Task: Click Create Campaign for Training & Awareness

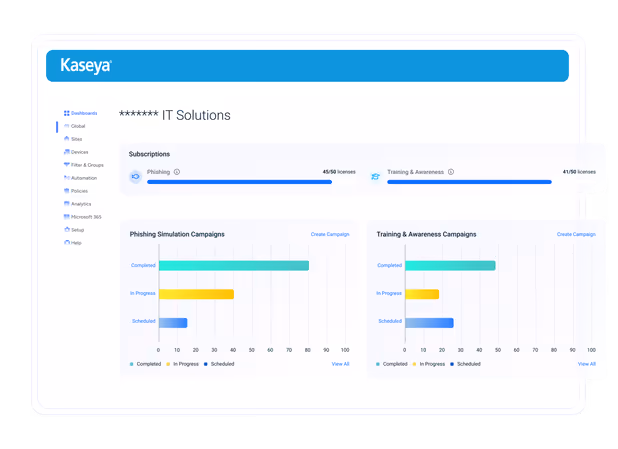Action: [576, 234]
